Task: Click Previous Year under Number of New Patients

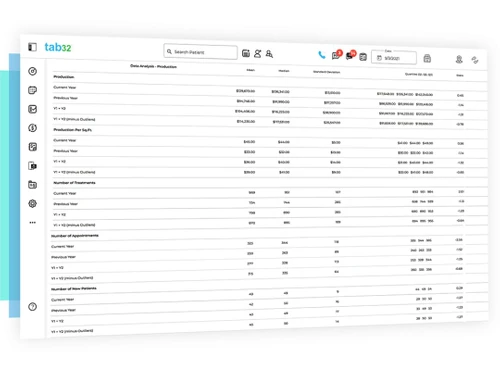Action: [63, 310]
